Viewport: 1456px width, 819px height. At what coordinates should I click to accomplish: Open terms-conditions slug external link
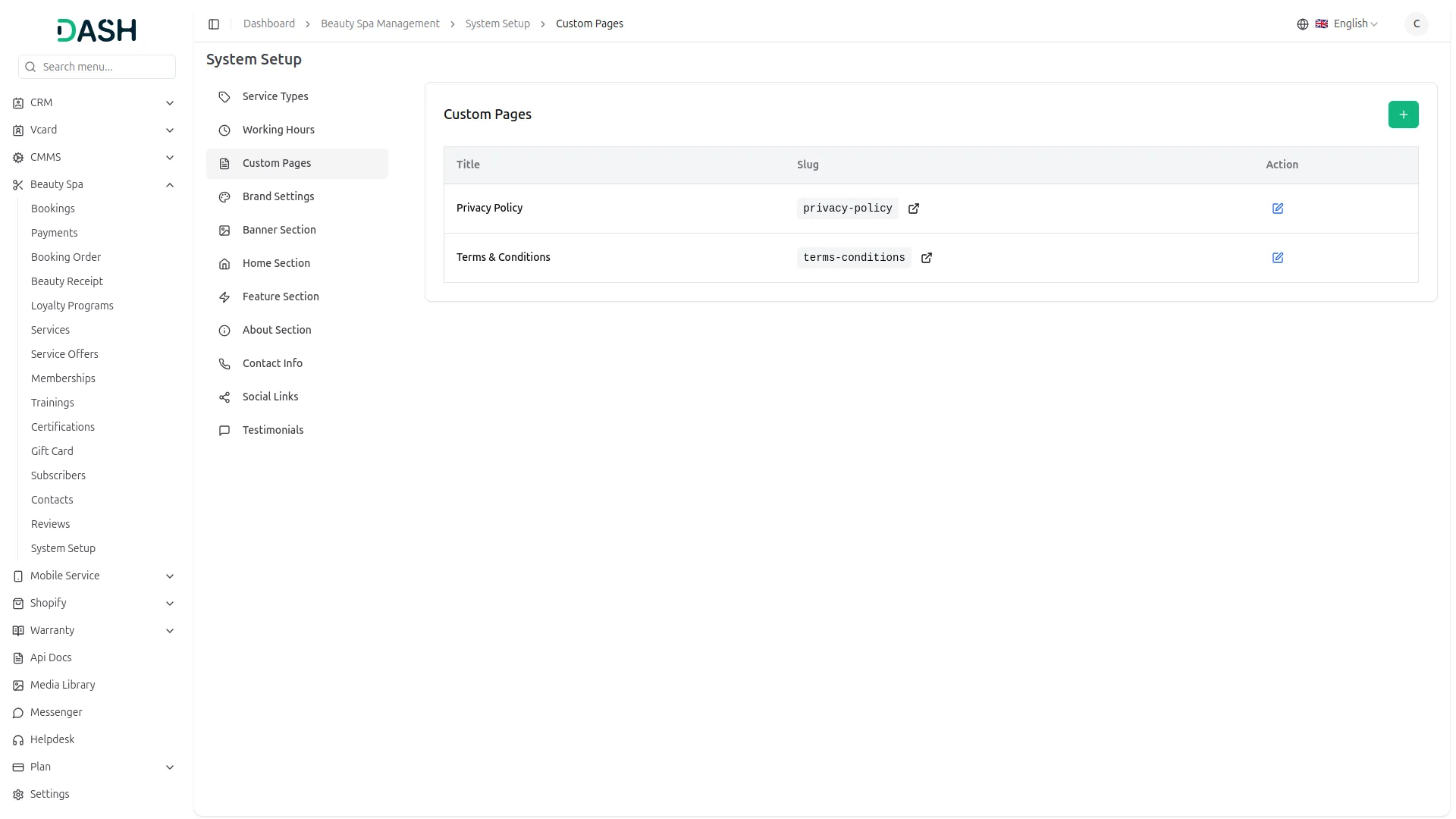click(x=926, y=258)
